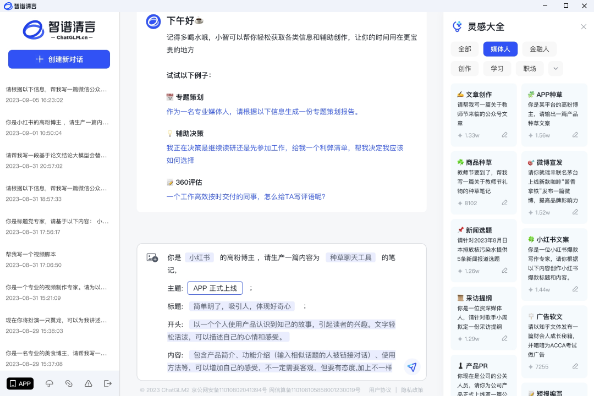This screenshot has height=396, width=594.
Task: Select the 媒体人 category filter
Action: [500, 49]
